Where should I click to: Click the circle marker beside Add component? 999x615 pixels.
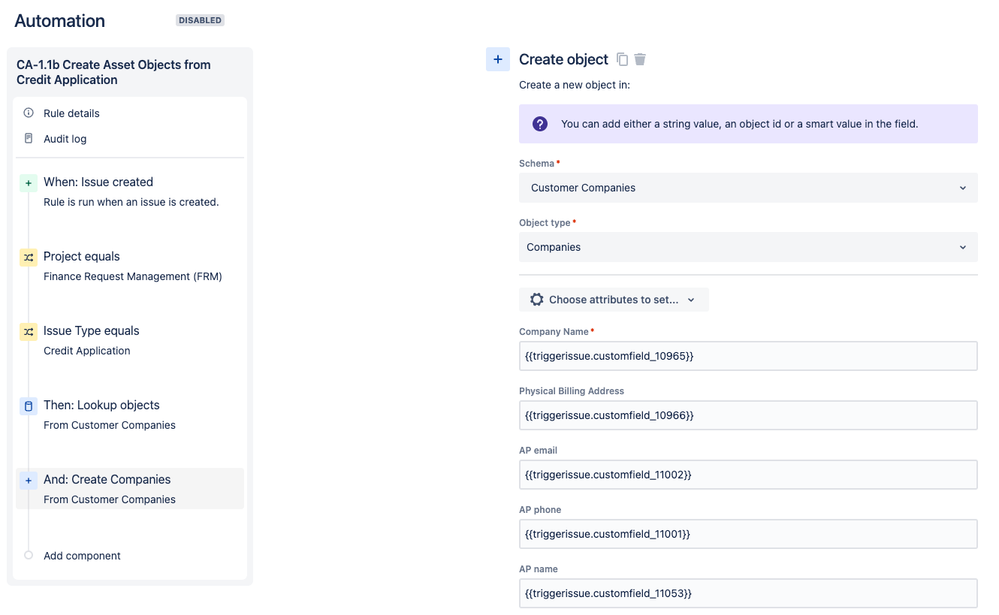[29, 555]
